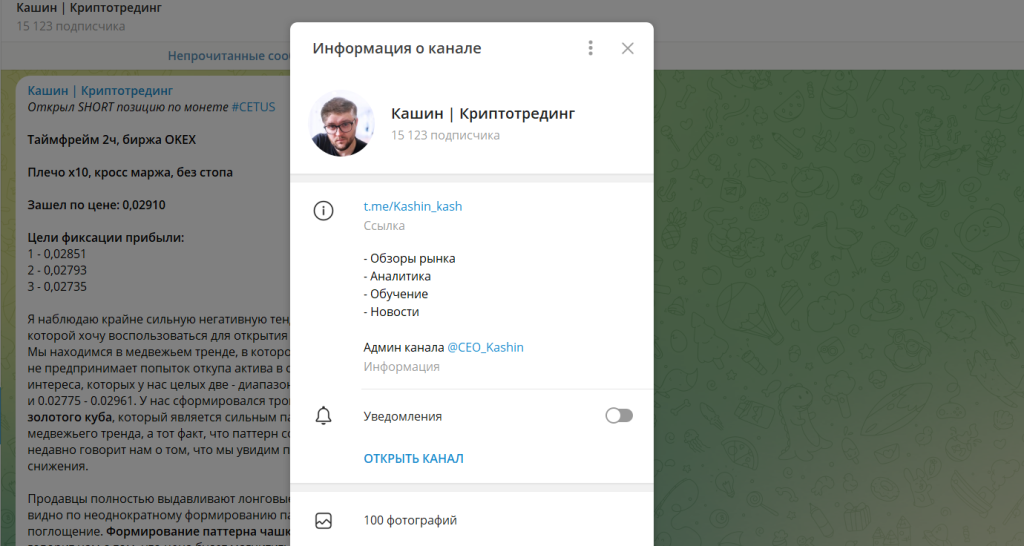Click the ОТКРЫТЬ КАНАЛ button

[x=413, y=458]
